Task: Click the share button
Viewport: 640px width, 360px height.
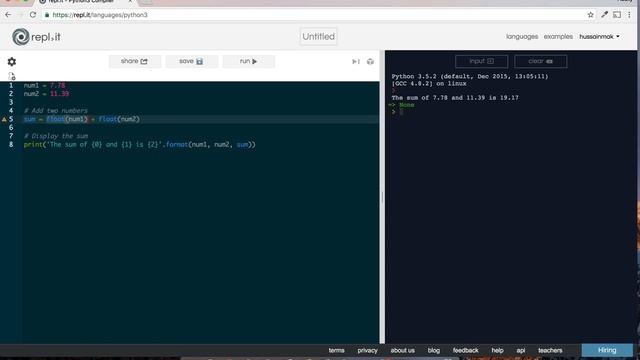Action: point(134,61)
